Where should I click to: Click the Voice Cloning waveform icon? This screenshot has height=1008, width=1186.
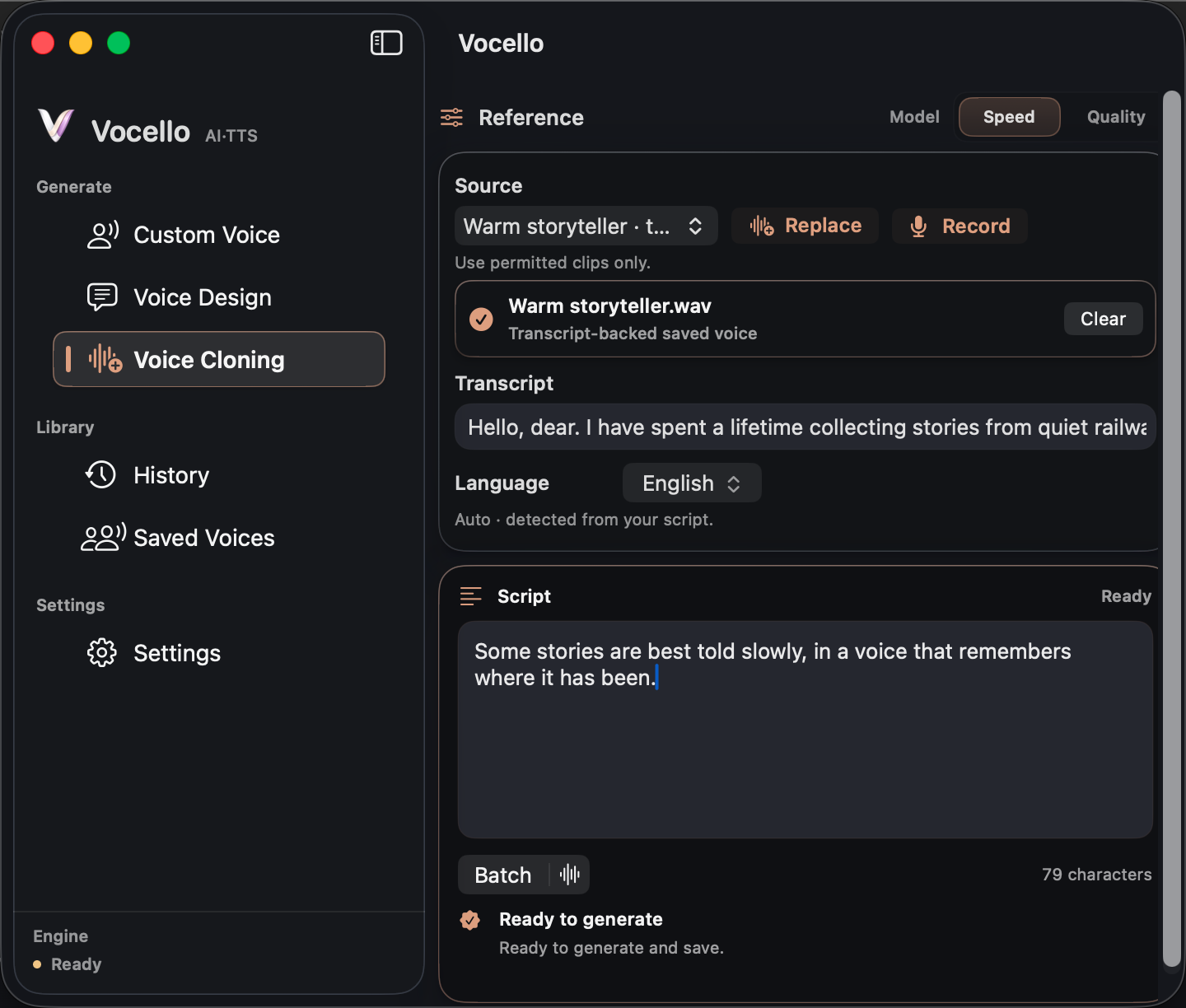pyautogui.click(x=105, y=359)
